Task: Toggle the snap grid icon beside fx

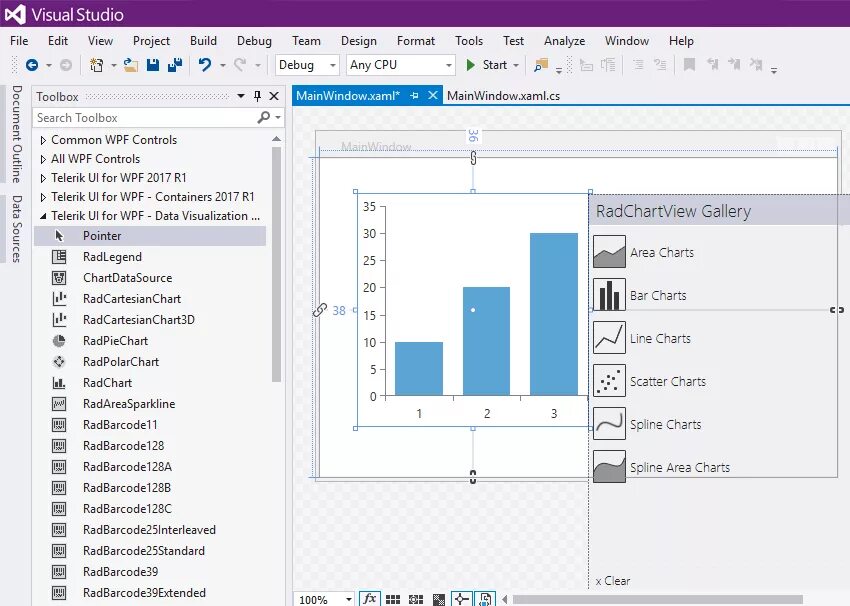Action: 393,599
